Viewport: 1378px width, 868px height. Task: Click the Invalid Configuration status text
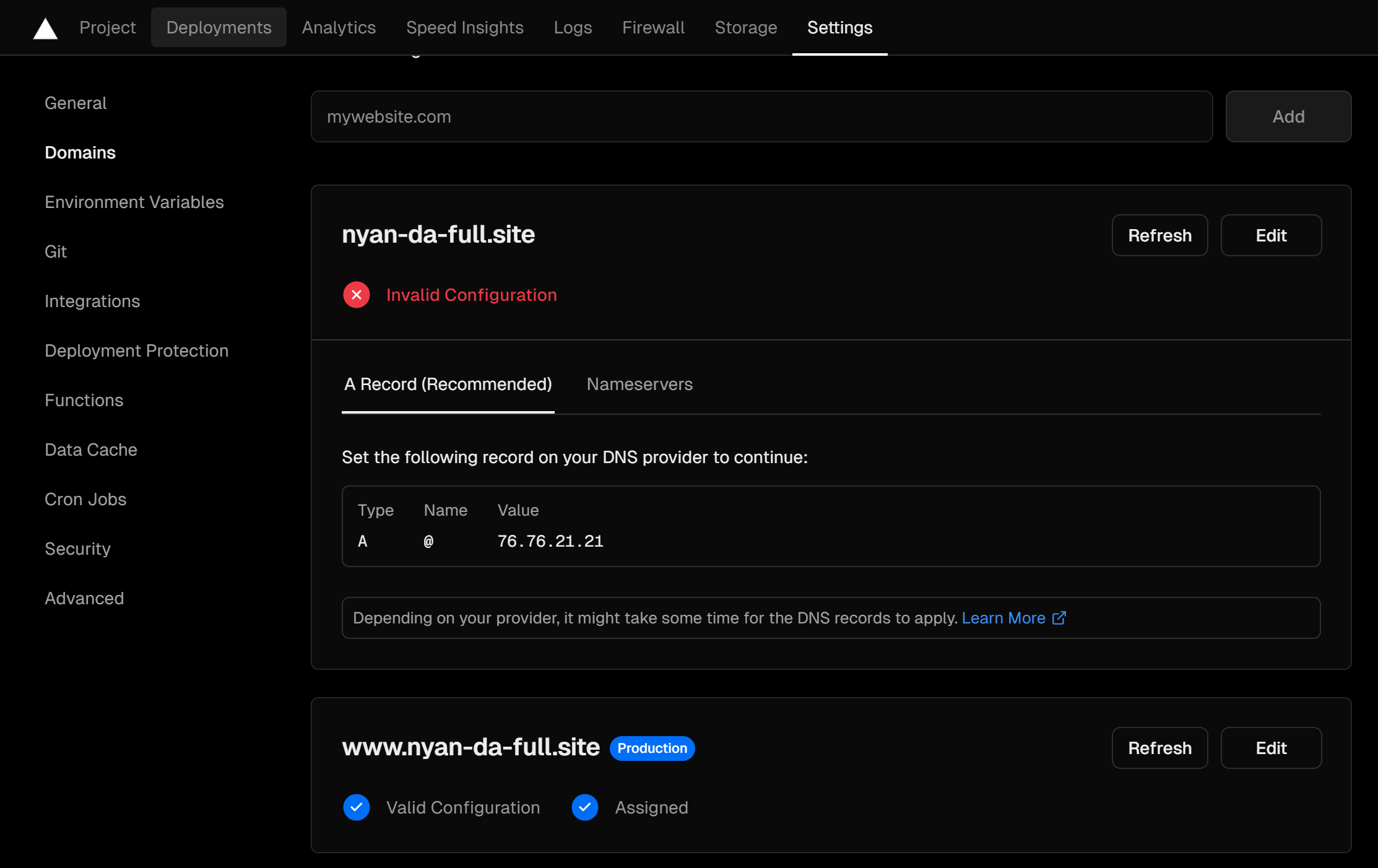tap(472, 295)
